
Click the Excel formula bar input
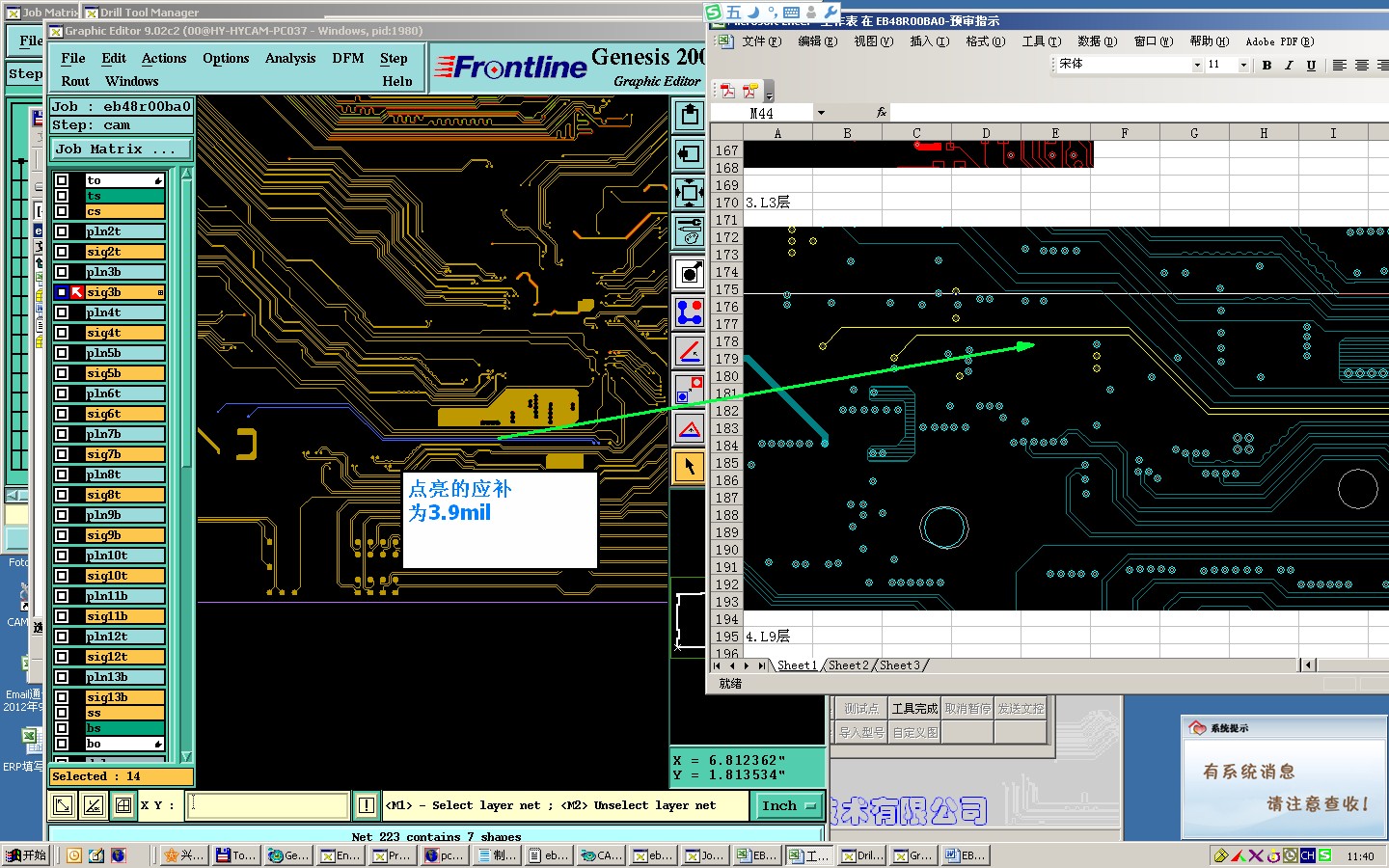point(1139,113)
